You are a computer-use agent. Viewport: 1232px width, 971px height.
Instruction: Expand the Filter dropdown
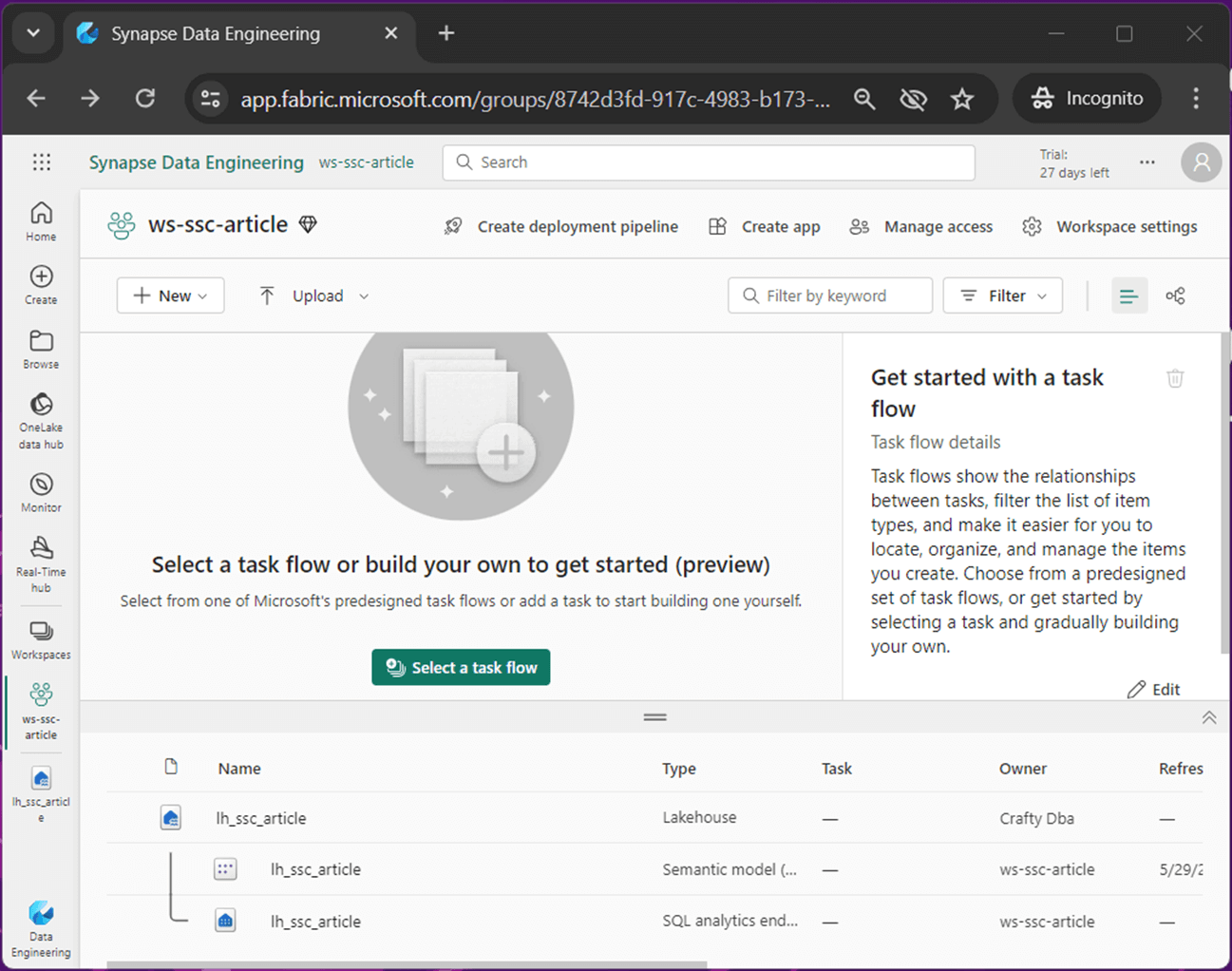(1003, 296)
